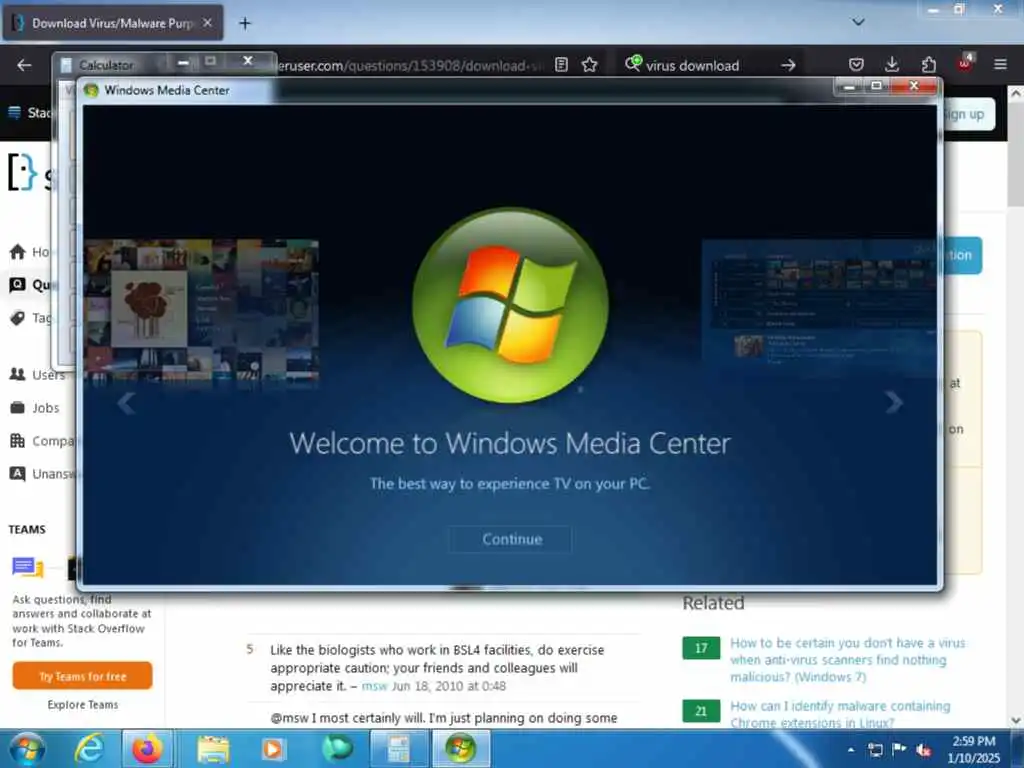Click the Windows Media Center orb logo
The image size is (1024, 768).
click(511, 306)
